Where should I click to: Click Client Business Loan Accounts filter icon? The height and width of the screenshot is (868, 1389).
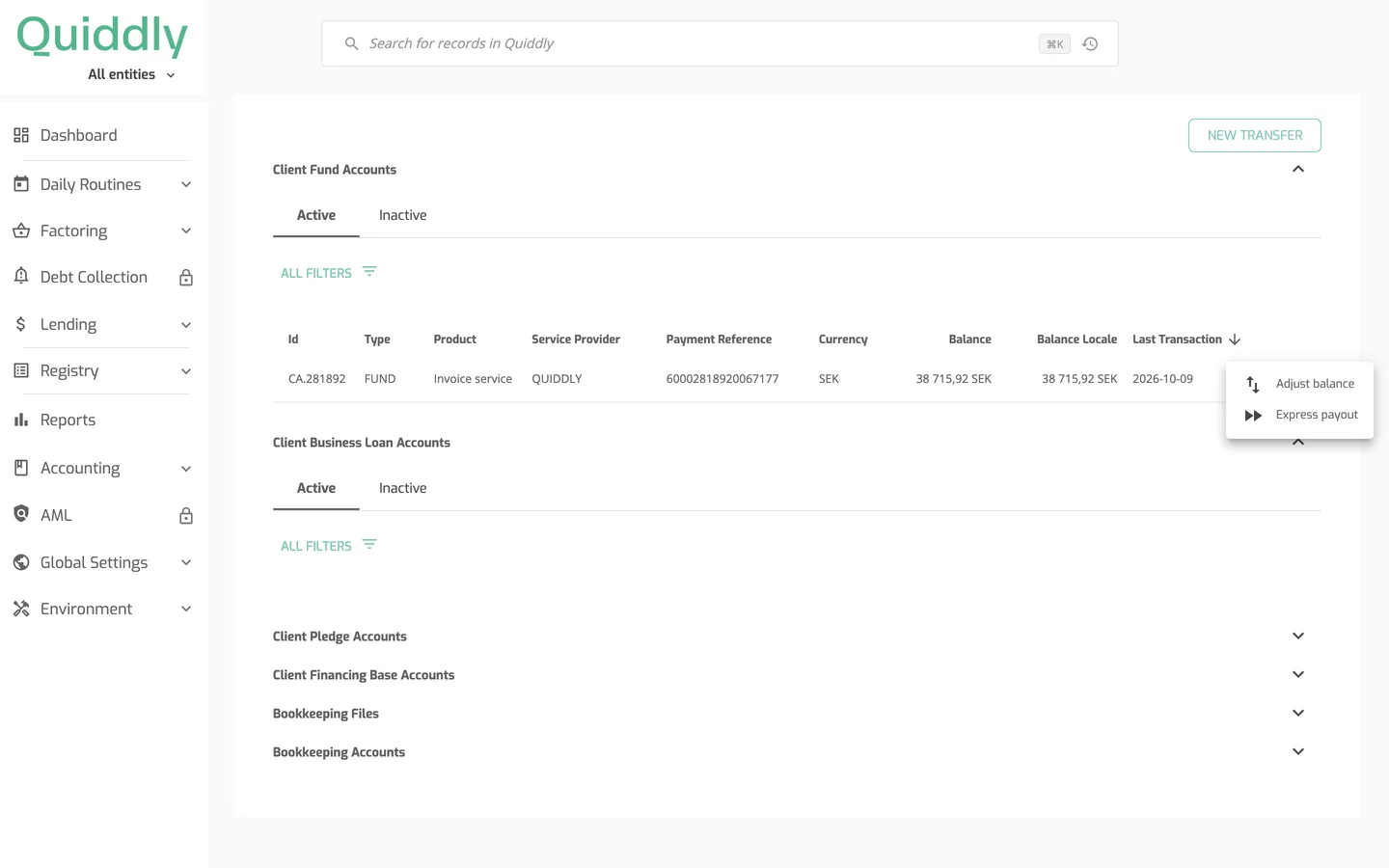[x=369, y=545]
